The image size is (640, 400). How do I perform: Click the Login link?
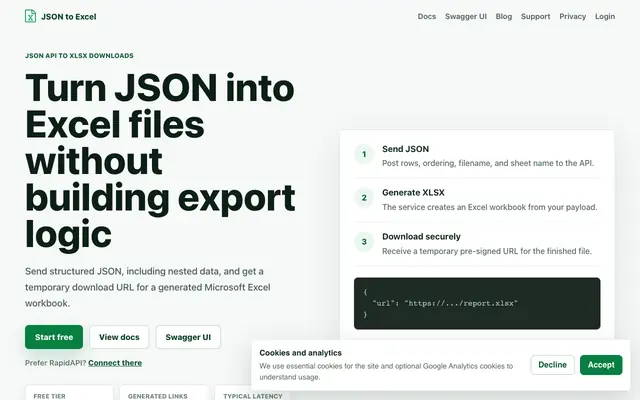pos(605,17)
